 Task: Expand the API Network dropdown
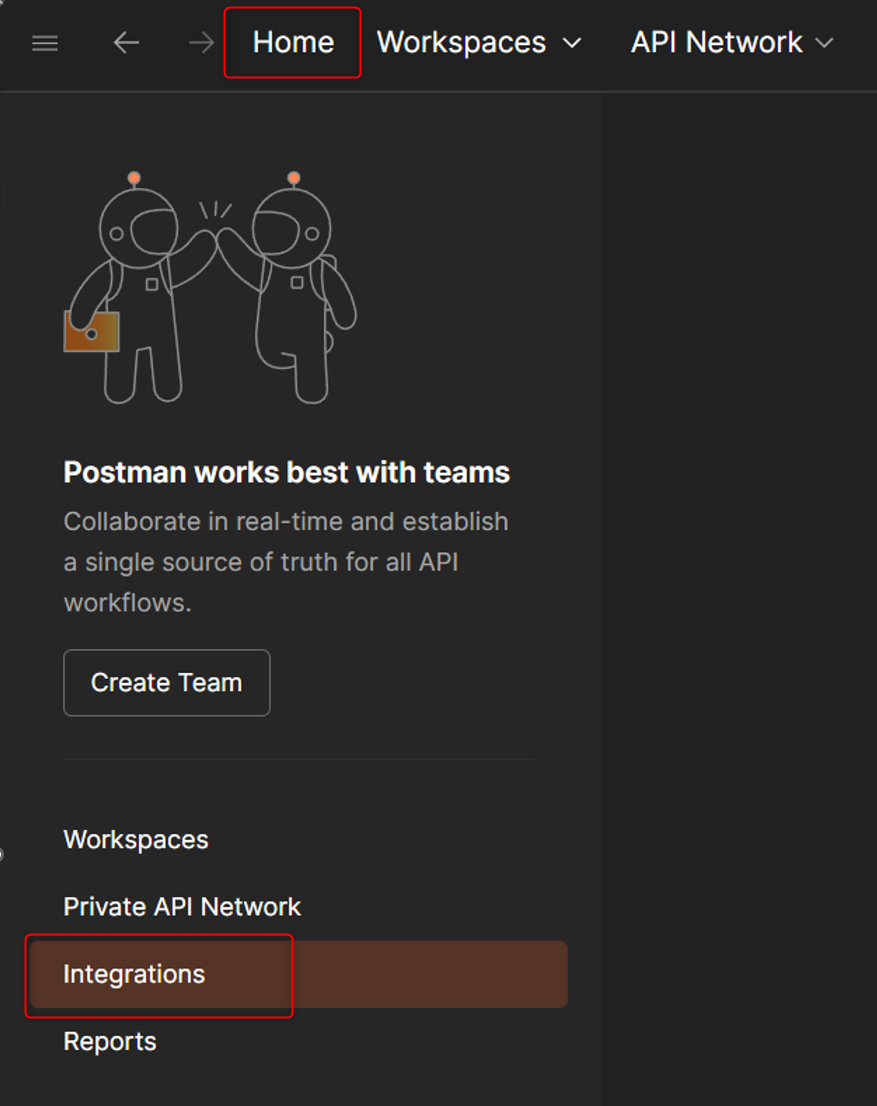click(x=732, y=42)
